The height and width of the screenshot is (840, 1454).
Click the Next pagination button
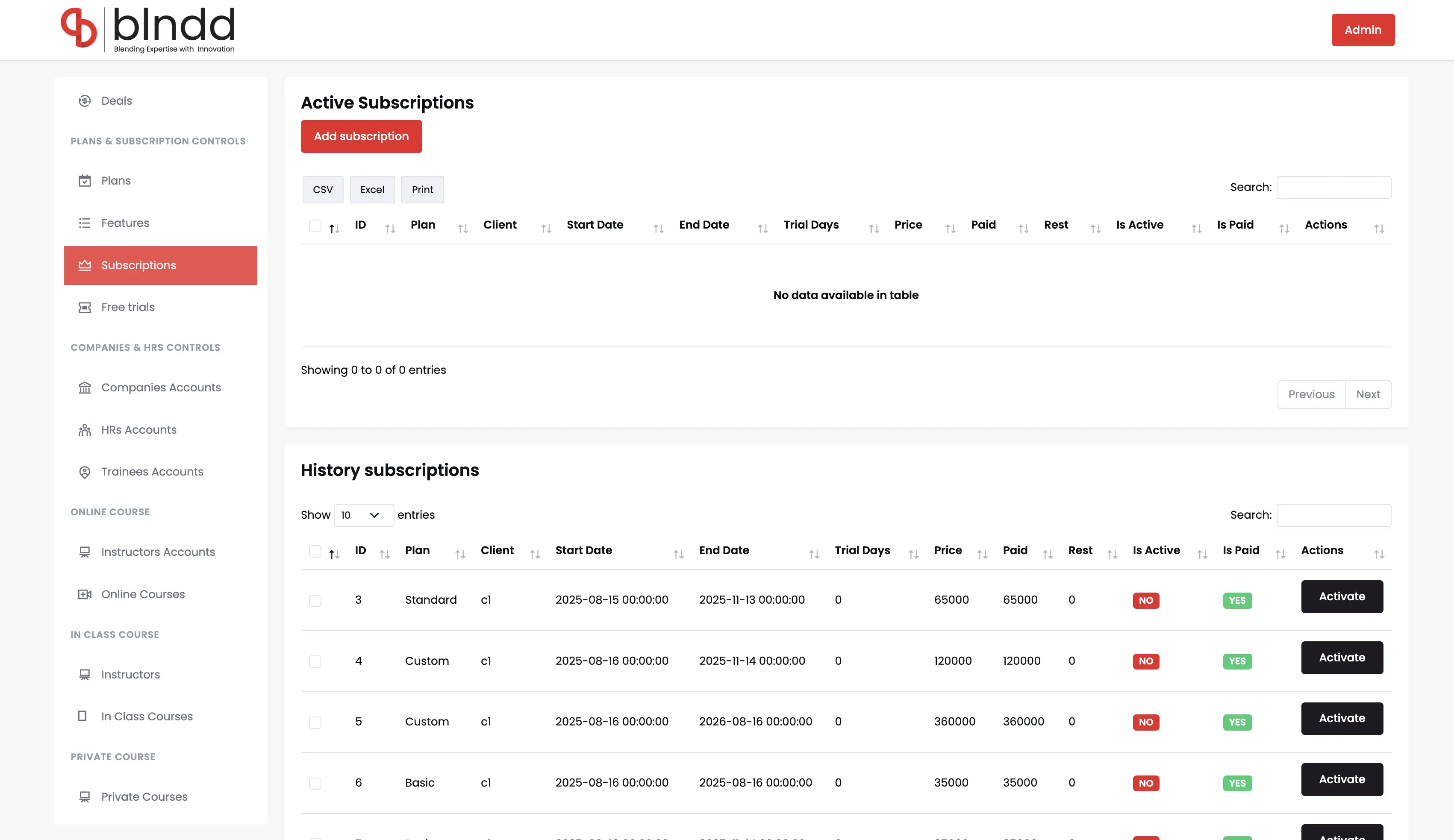click(1368, 395)
